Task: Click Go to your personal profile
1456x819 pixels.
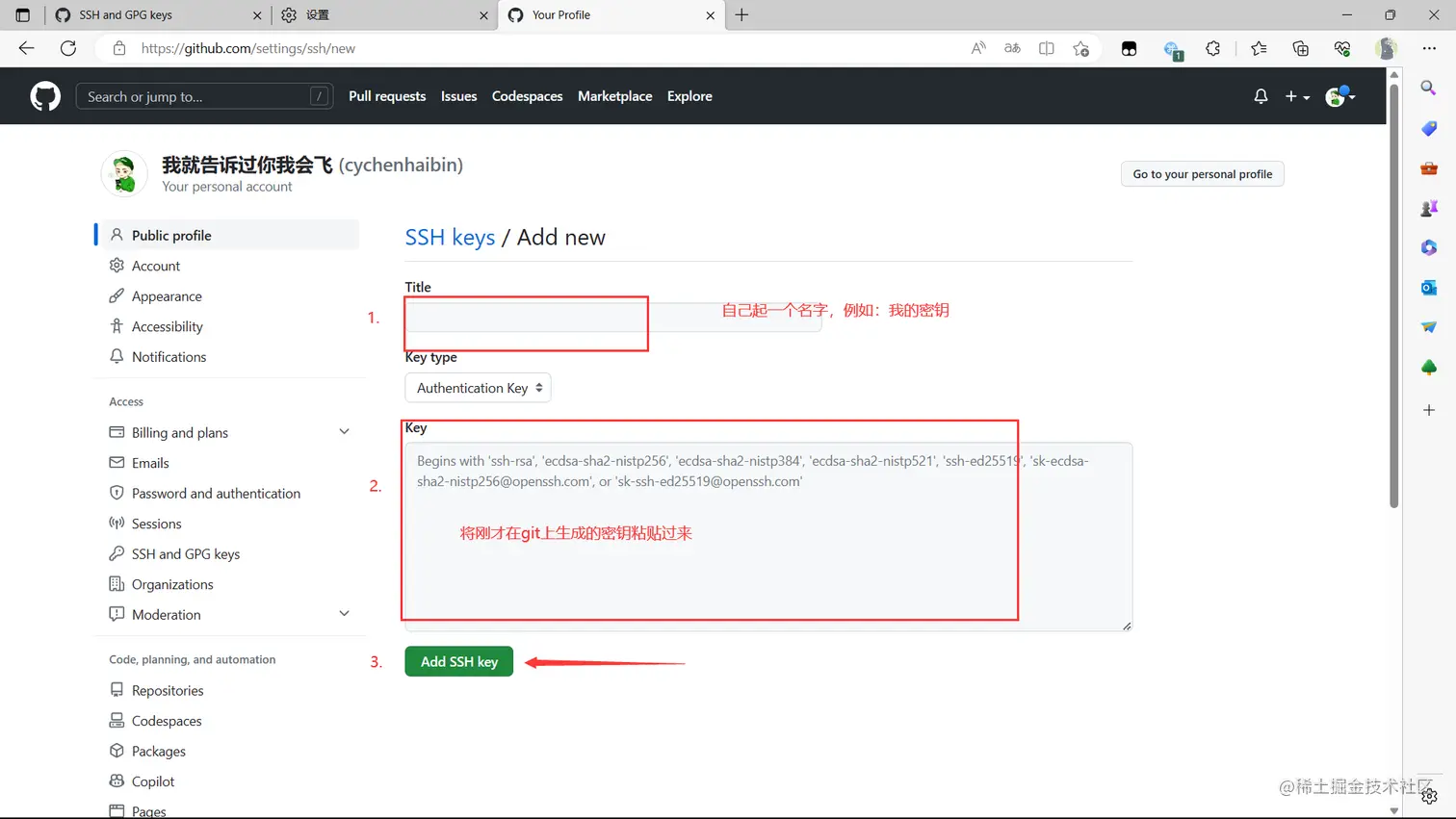Action: [x=1202, y=174]
